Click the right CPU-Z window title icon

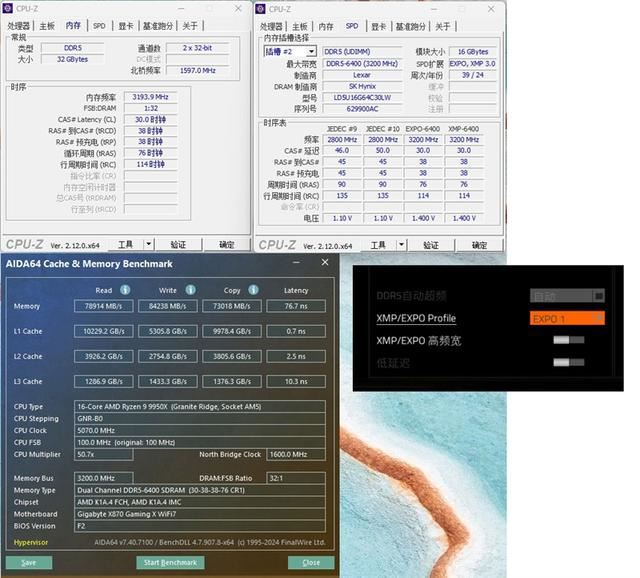pyautogui.click(x=262, y=8)
